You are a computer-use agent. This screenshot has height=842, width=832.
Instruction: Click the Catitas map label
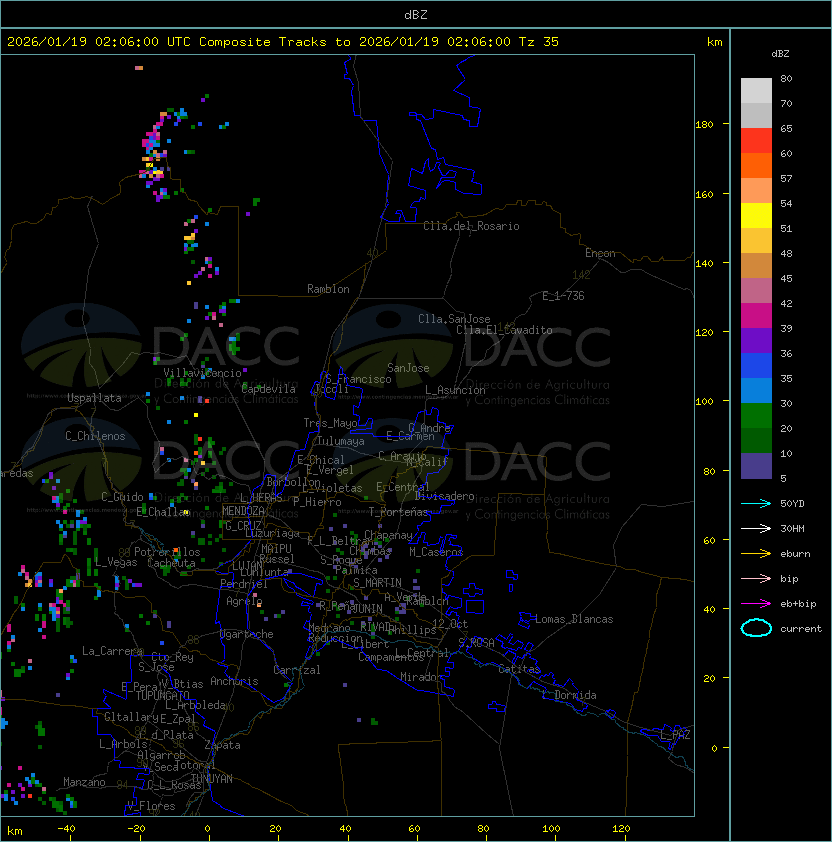click(519, 669)
